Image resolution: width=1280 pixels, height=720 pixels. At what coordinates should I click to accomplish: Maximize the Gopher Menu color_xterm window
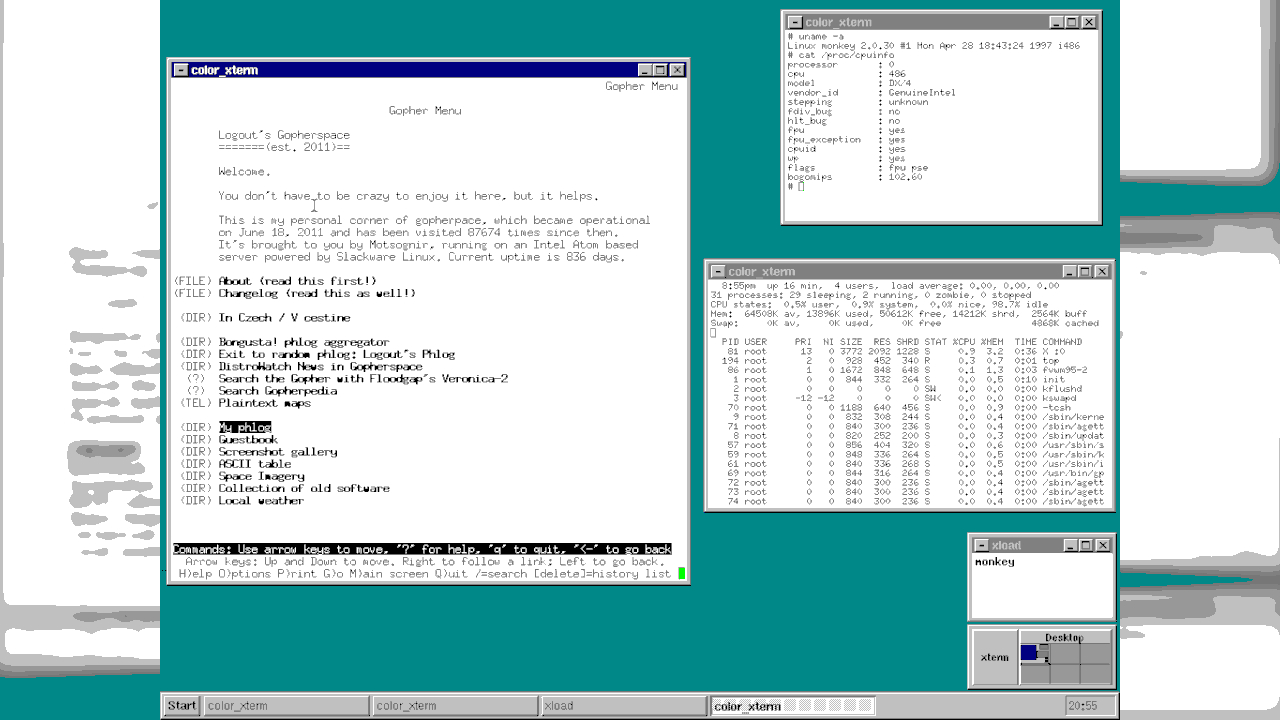click(x=660, y=70)
